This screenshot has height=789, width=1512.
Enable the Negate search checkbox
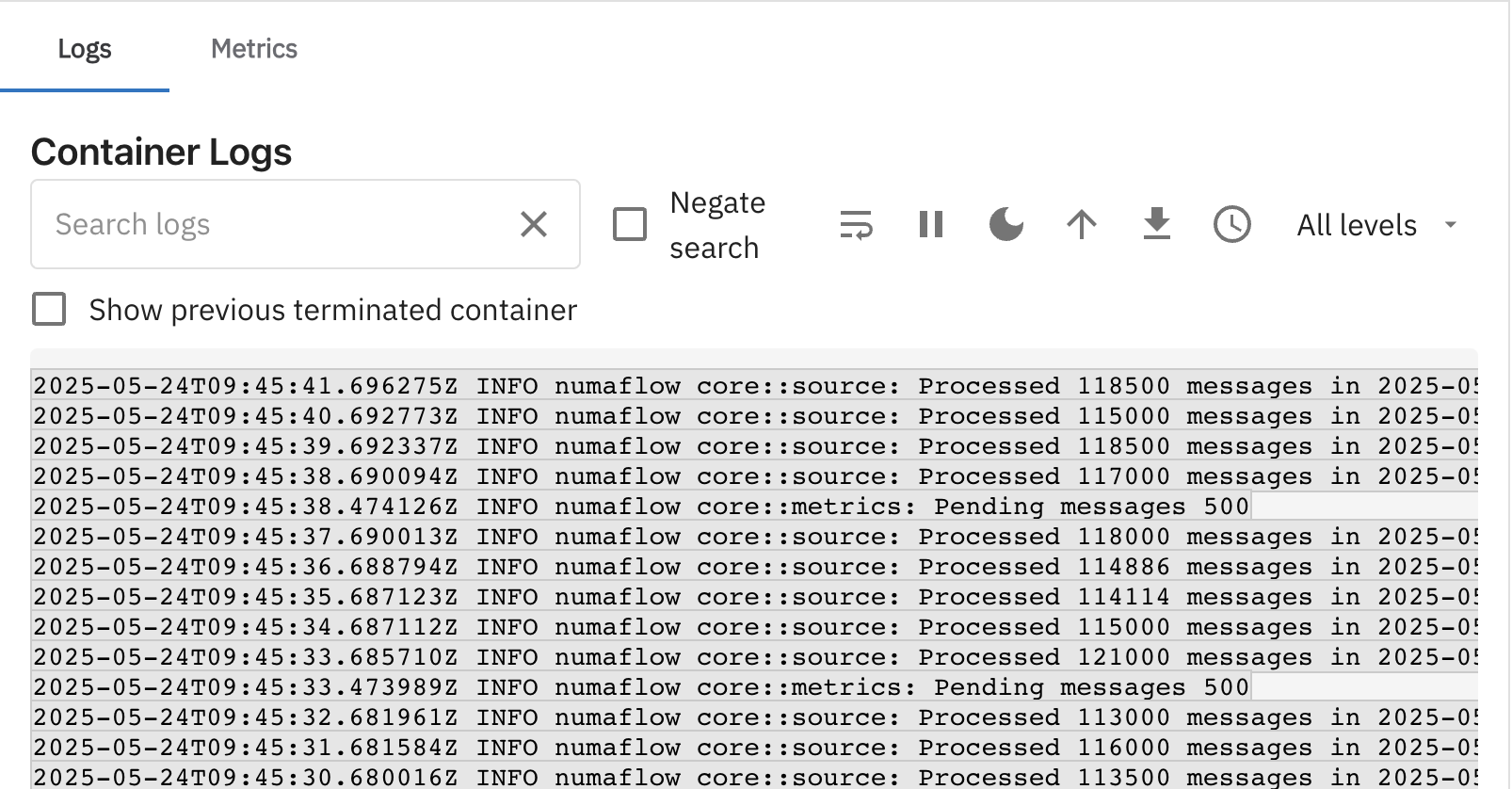click(630, 225)
